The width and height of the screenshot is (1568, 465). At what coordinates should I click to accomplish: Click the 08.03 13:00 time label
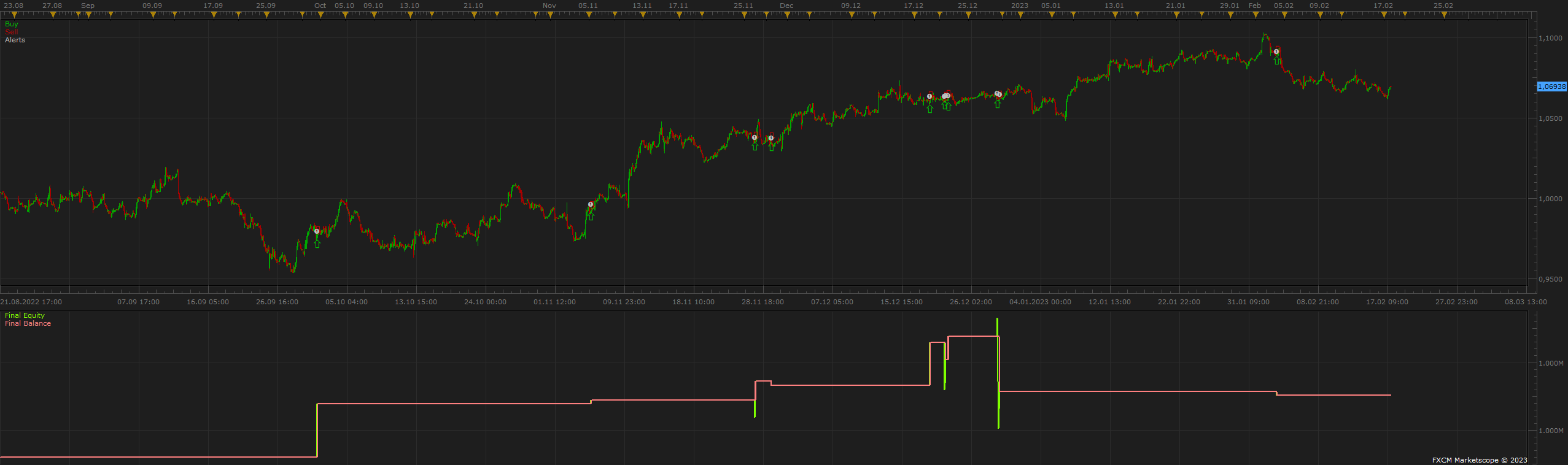click(x=1526, y=302)
